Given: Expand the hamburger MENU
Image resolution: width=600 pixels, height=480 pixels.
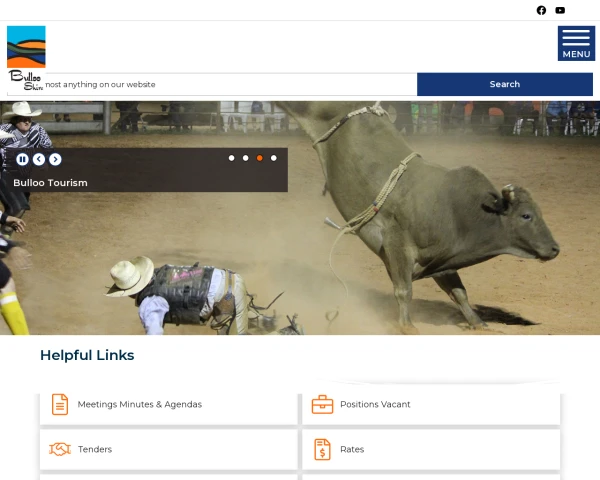Looking at the screenshot, I should [576, 43].
